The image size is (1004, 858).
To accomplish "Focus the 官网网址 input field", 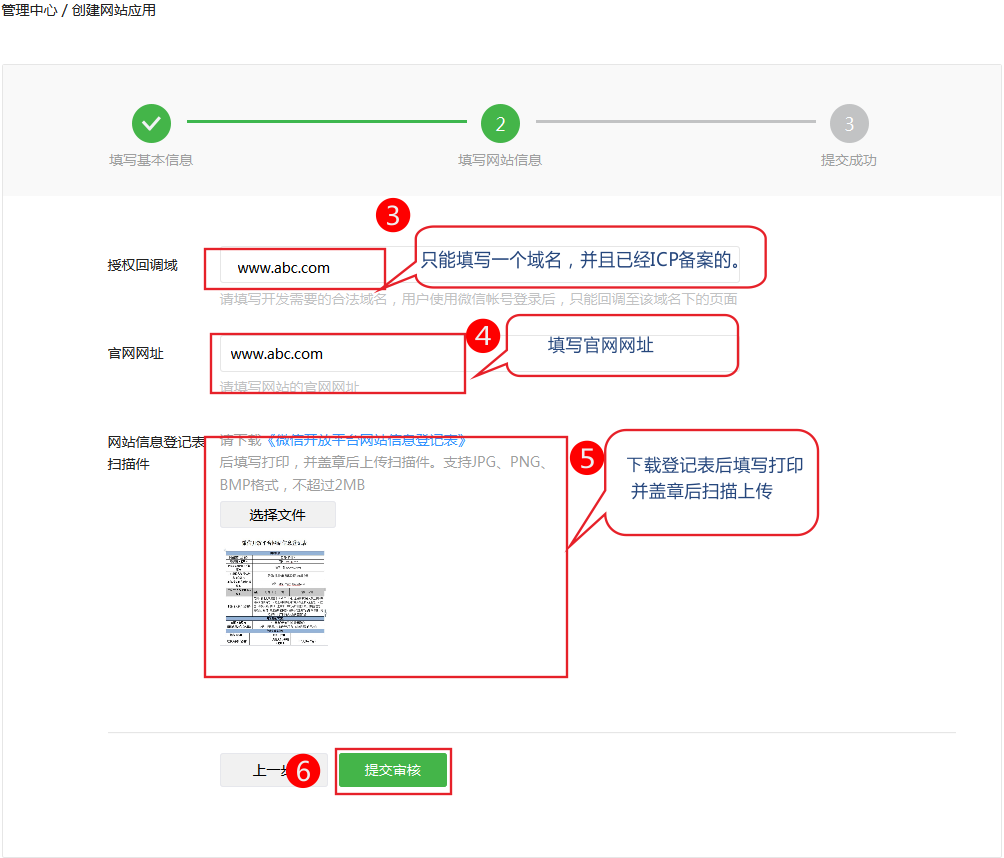I will (x=340, y=354).
